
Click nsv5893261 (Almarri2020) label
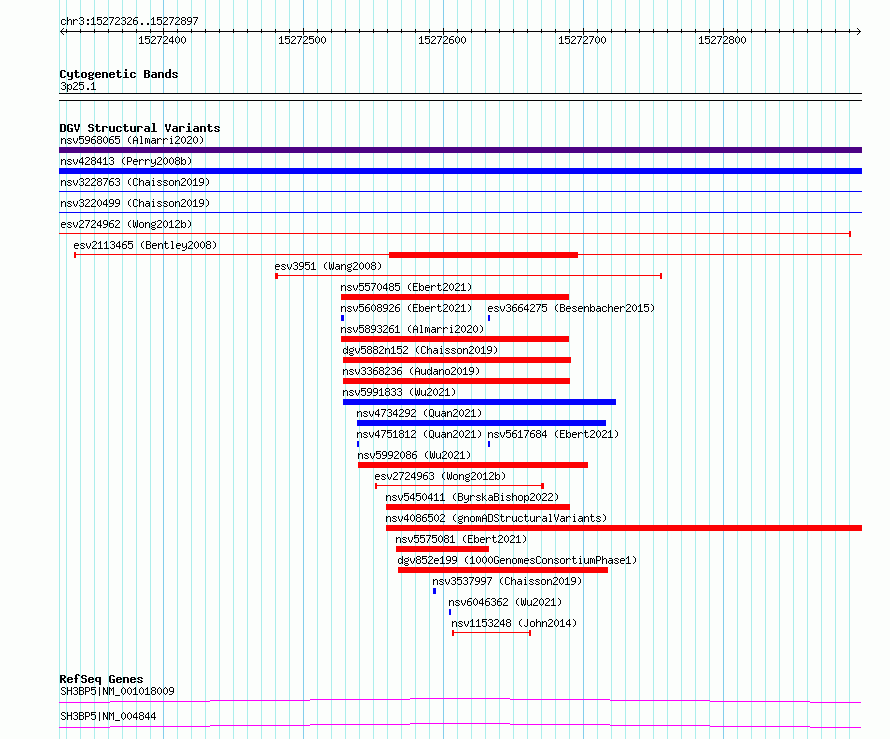point(413,329)
